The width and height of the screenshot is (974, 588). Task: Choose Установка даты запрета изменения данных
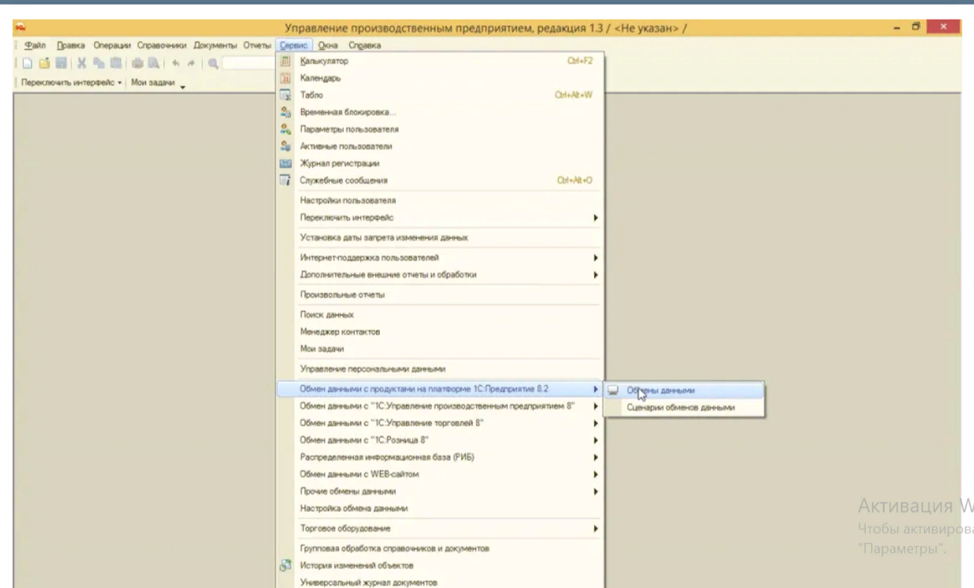point(440,238)
